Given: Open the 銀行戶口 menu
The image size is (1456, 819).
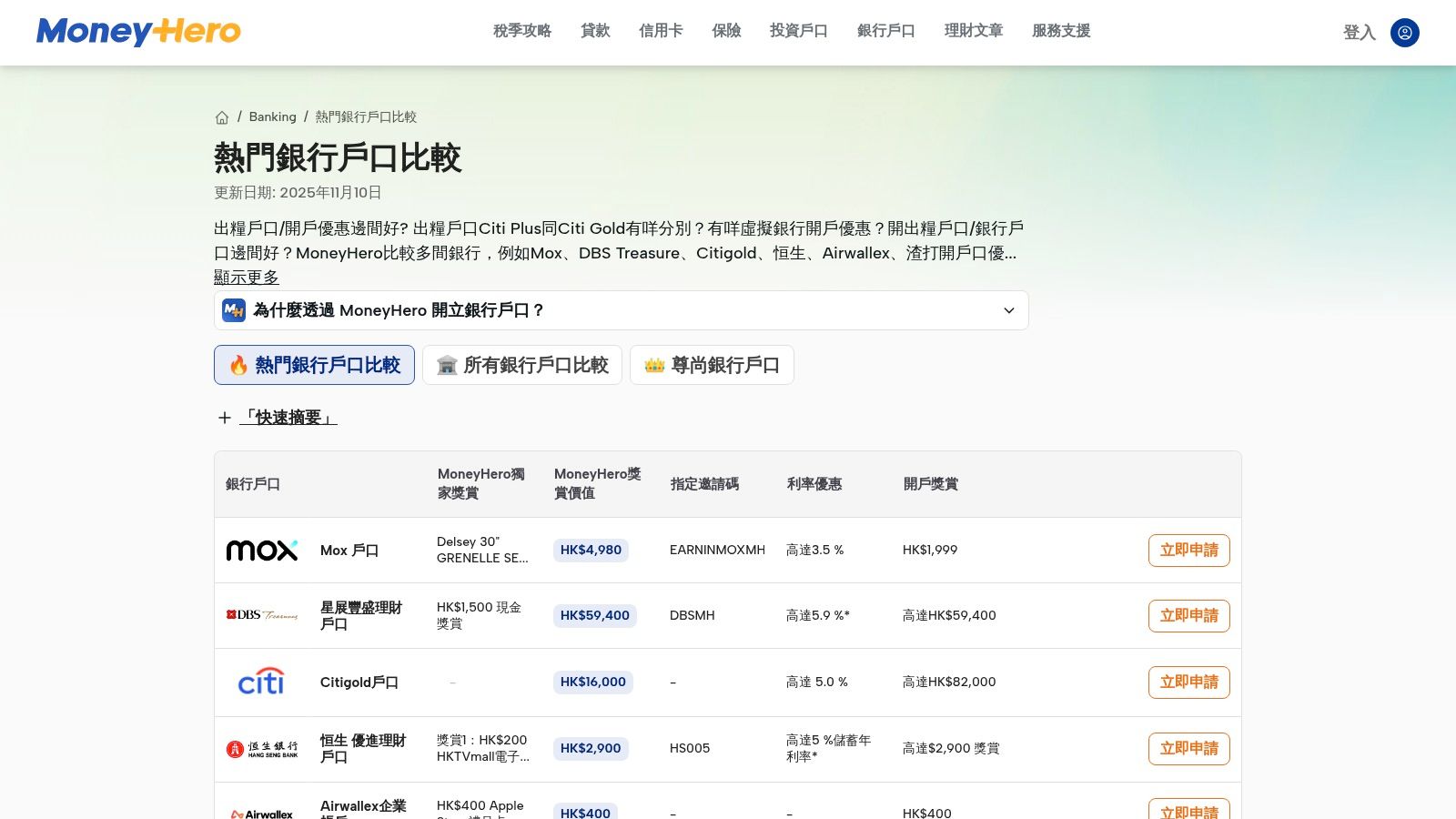Looking at the screenshot, I should point(886,31).
